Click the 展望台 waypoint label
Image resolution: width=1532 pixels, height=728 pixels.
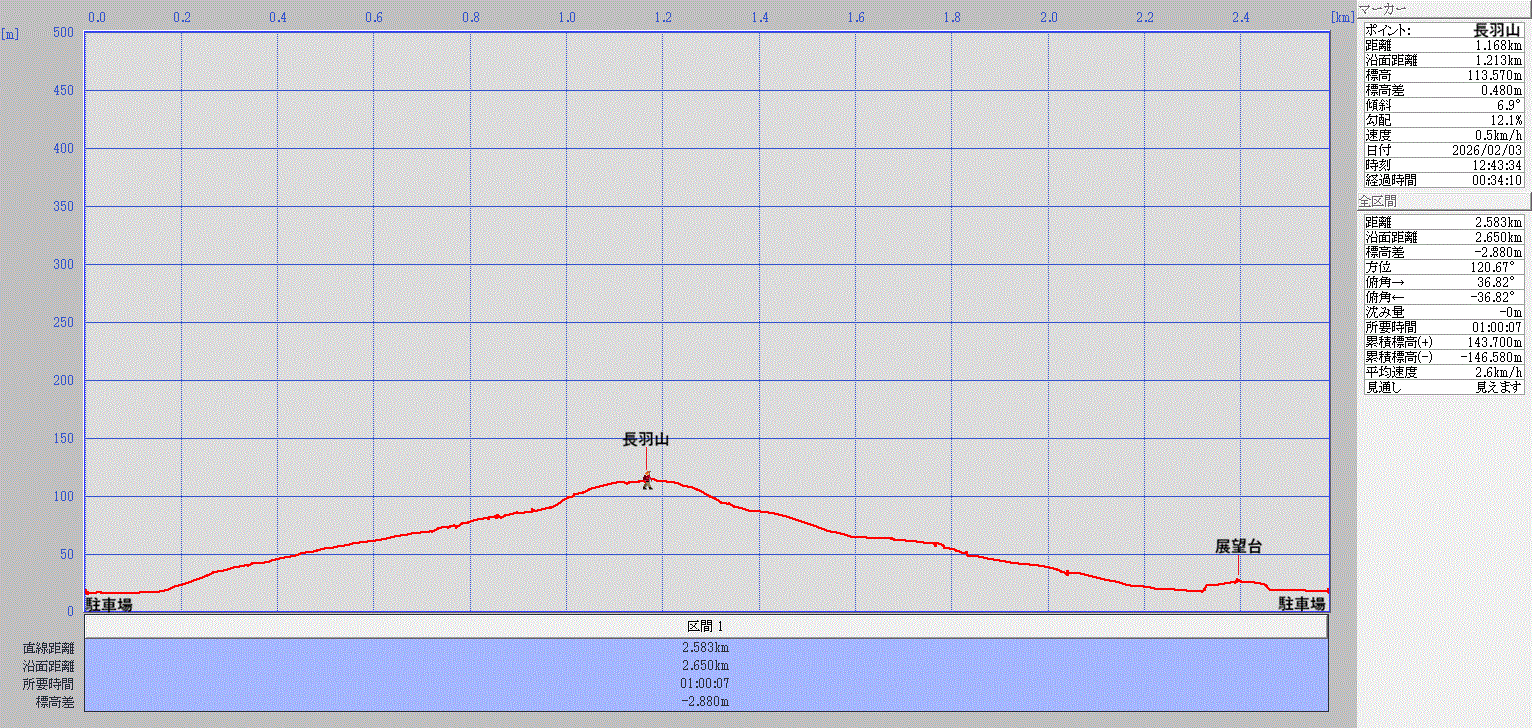point(1238,546)
